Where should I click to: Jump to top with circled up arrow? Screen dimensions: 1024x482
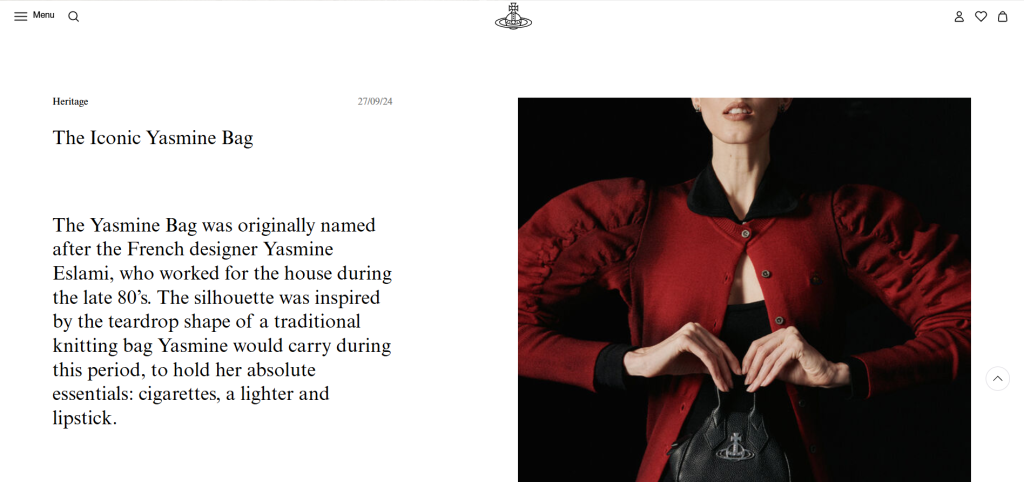pos(997,378)
